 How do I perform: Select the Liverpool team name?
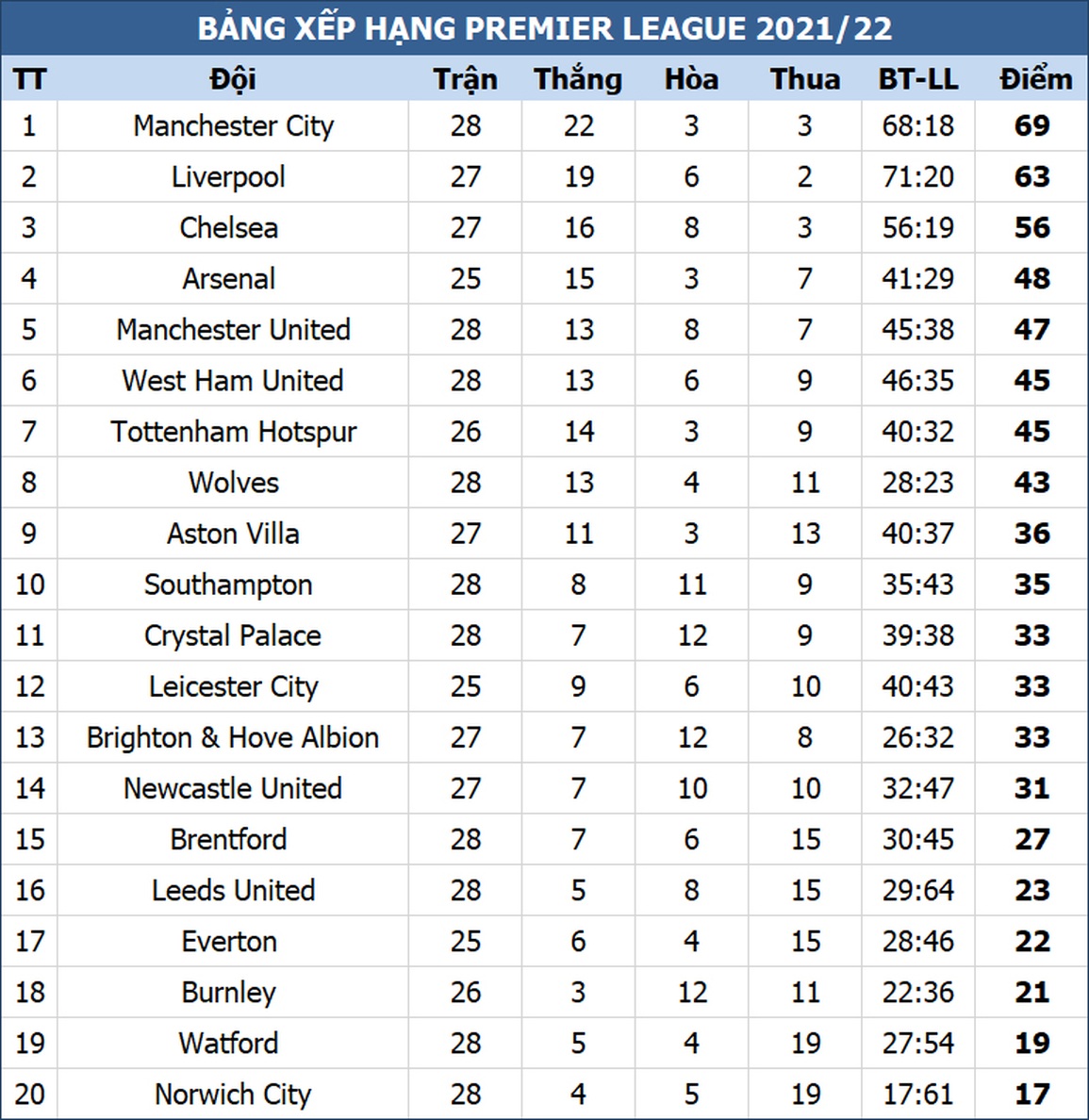coord(228,177)
